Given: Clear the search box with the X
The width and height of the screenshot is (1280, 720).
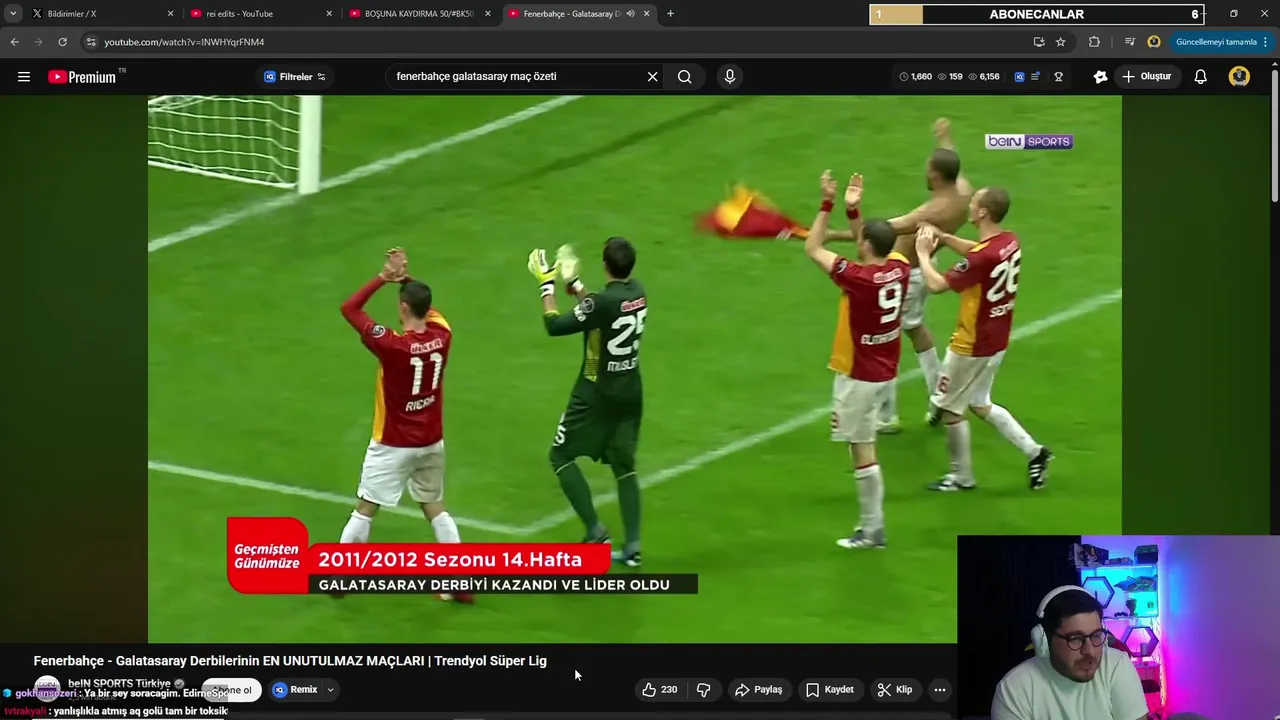Looking at the screenshot, I should point(652,76).
